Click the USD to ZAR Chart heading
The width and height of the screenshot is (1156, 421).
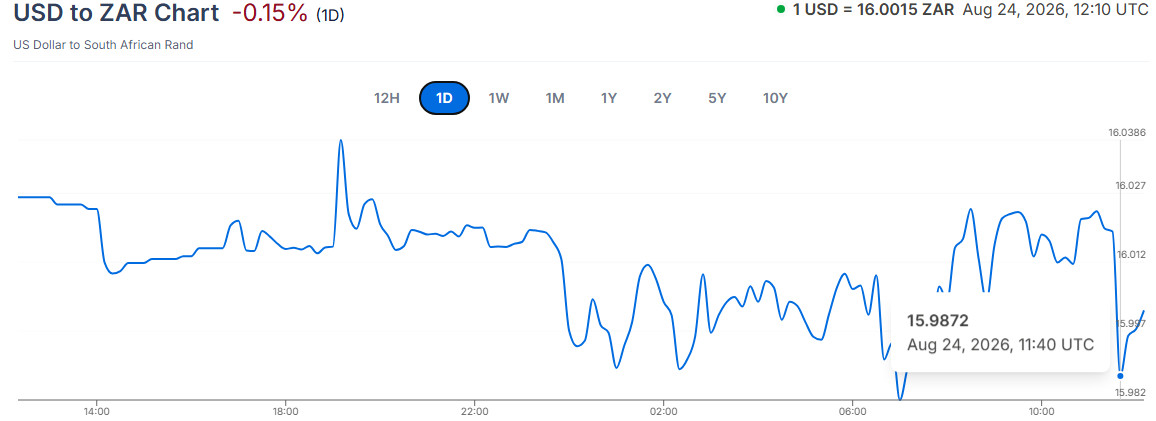tap(116, 13)
